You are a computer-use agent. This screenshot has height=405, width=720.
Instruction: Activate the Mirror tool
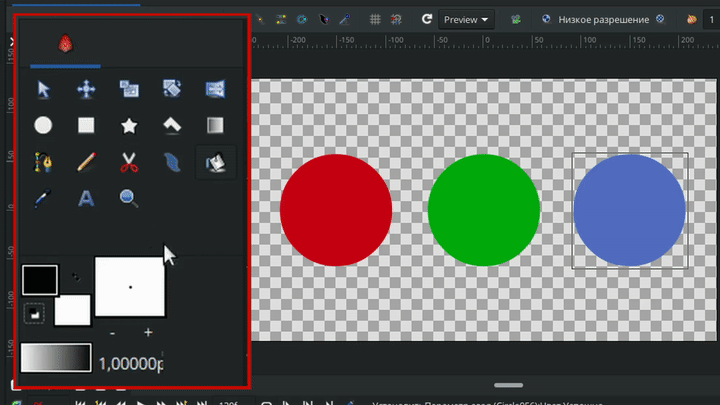215,90
